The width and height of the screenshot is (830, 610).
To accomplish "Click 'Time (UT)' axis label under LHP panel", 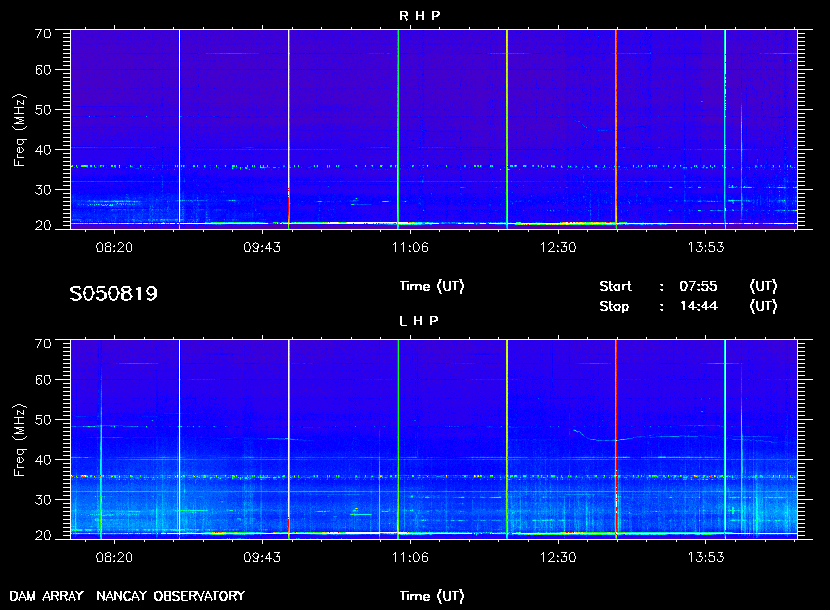I will [432, 596].
